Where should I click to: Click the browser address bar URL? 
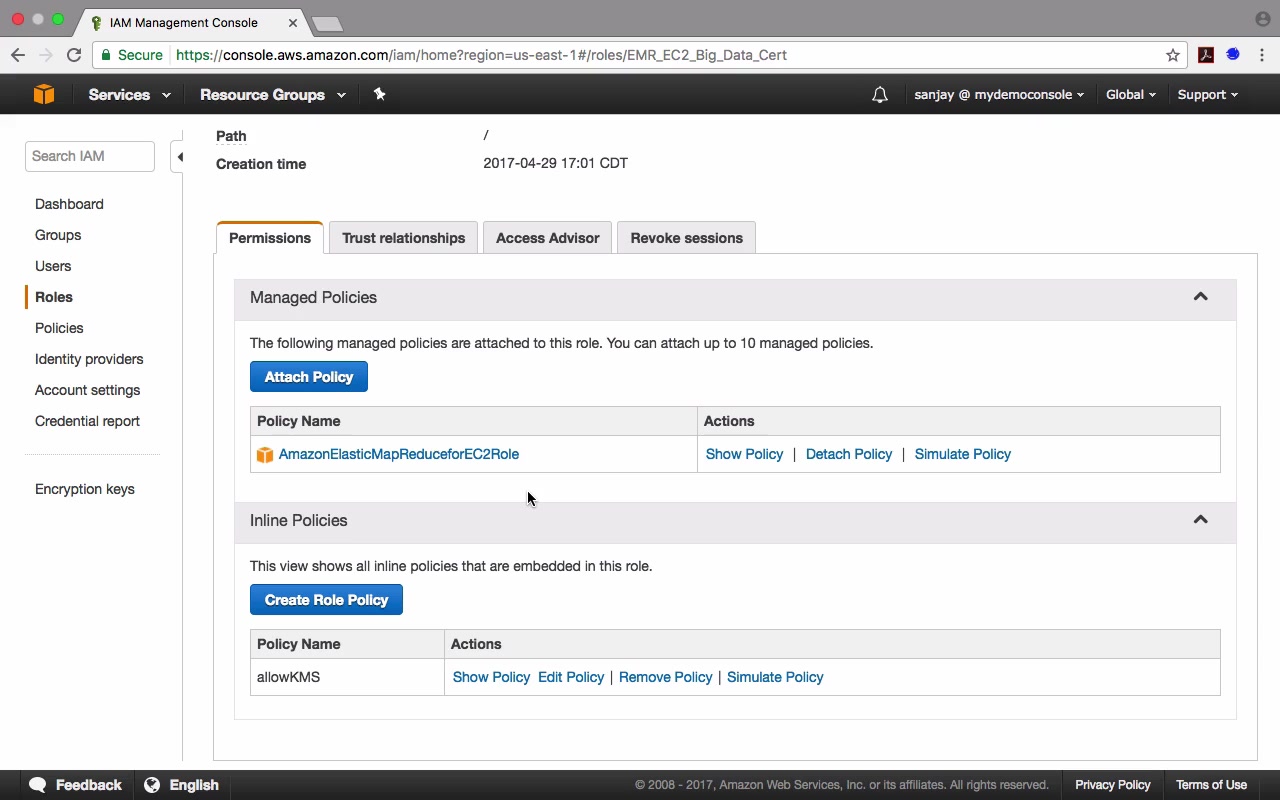coord(482,55)
